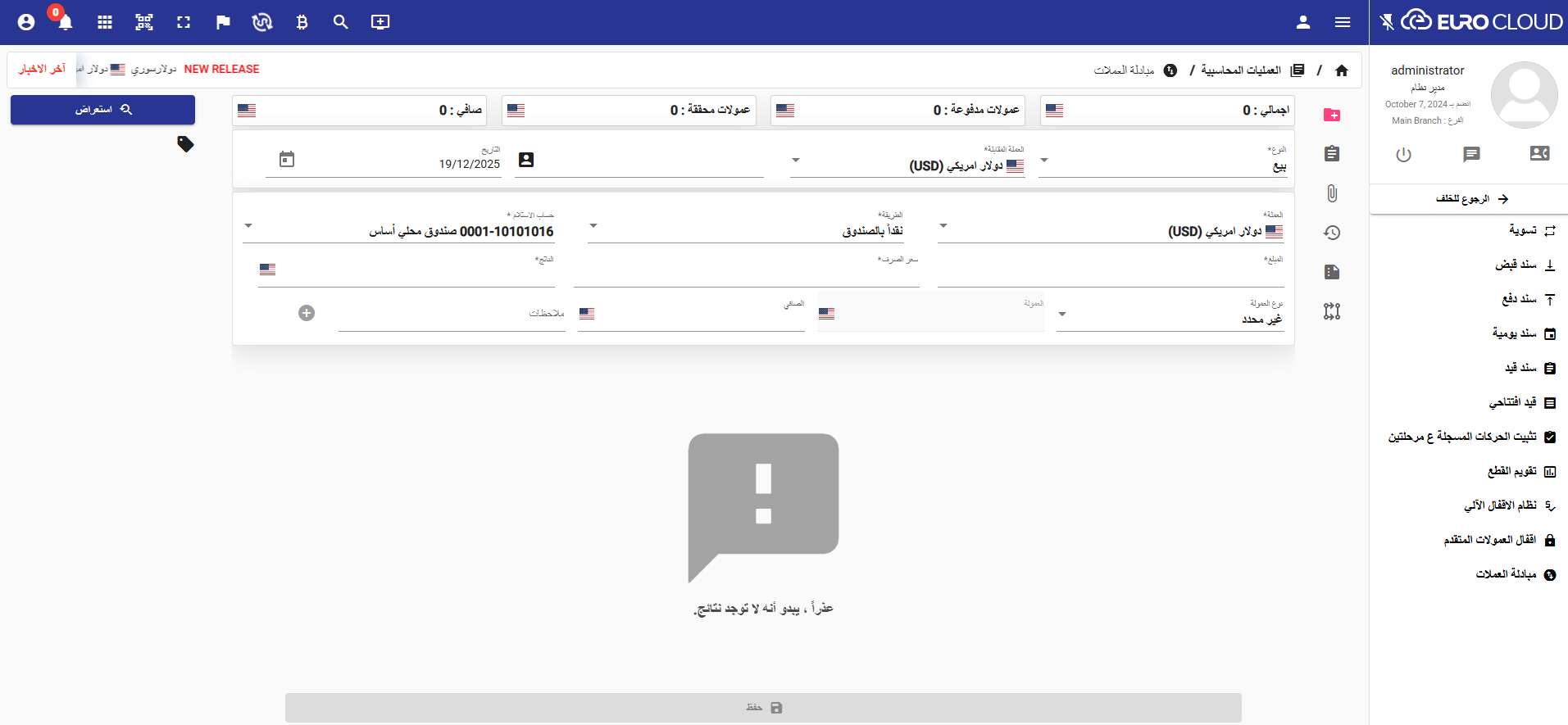The height and width of the screenshot is (725, 1568).
Task: Open سند قبض in the sidebar
Action: (x=1516, y=265)
